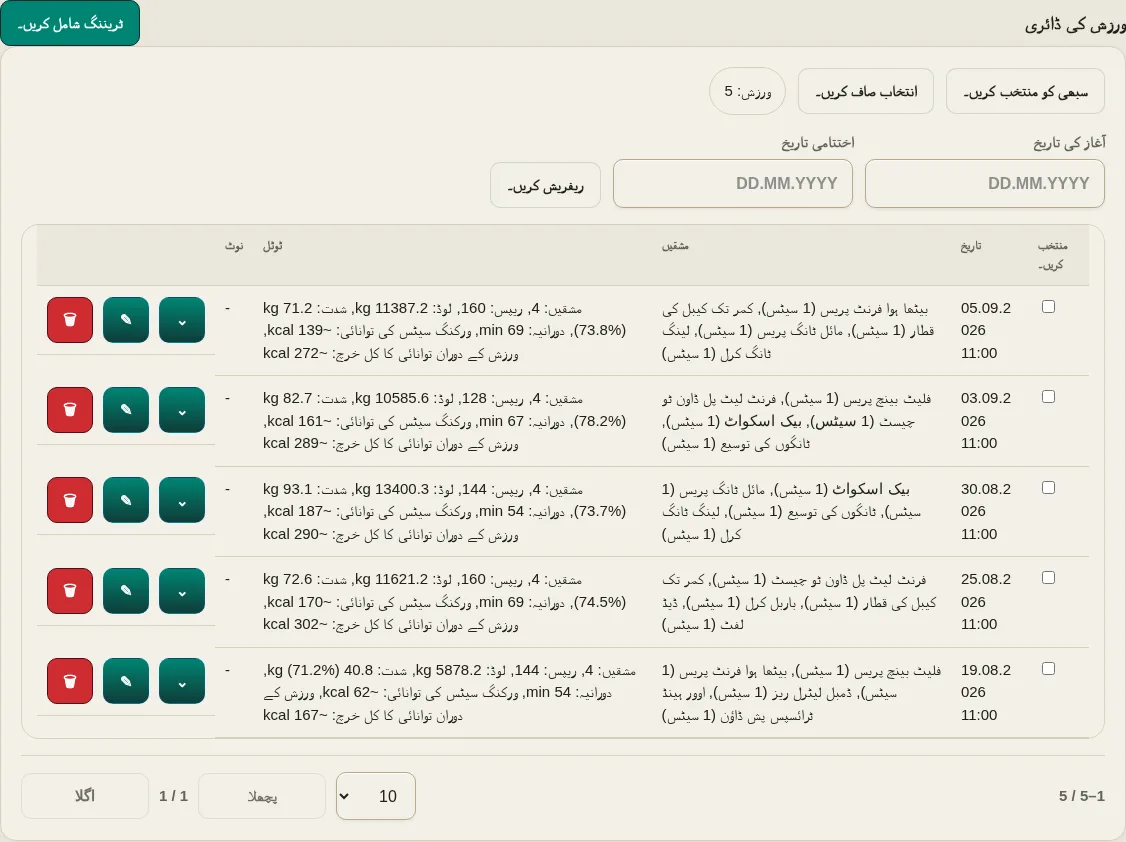
Task: Click the ریفریش کریں button
Action: pyautogui.click(x=545, y=185)
